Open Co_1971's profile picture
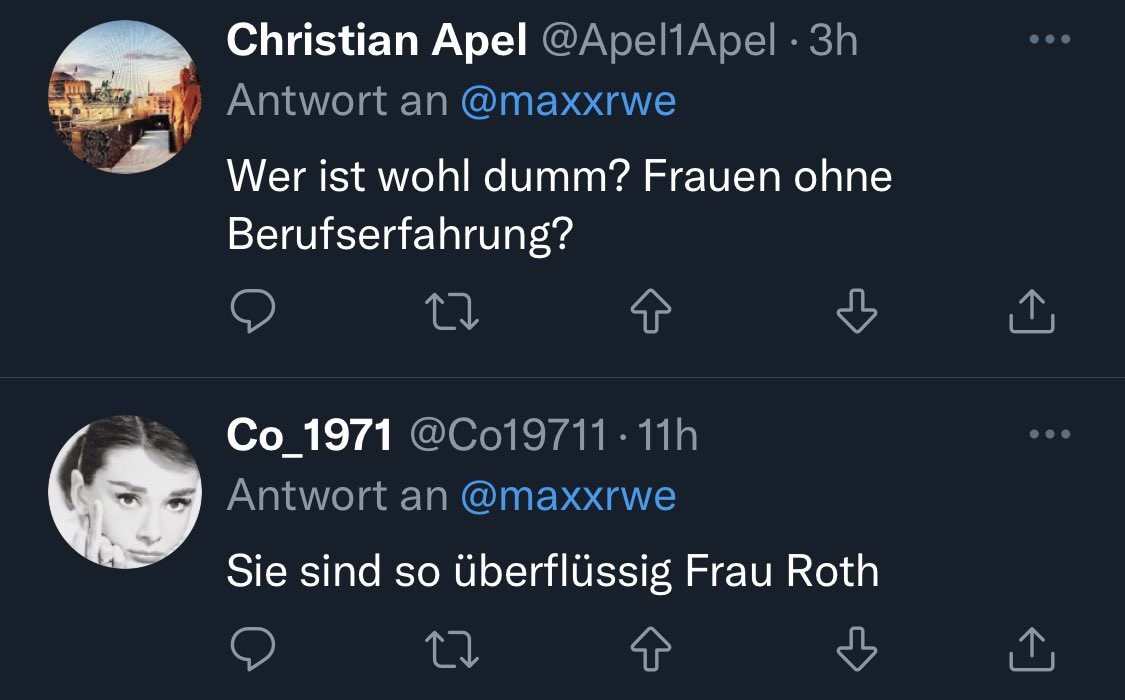This screenshot has height=700, width=1125. pos(125,492)
